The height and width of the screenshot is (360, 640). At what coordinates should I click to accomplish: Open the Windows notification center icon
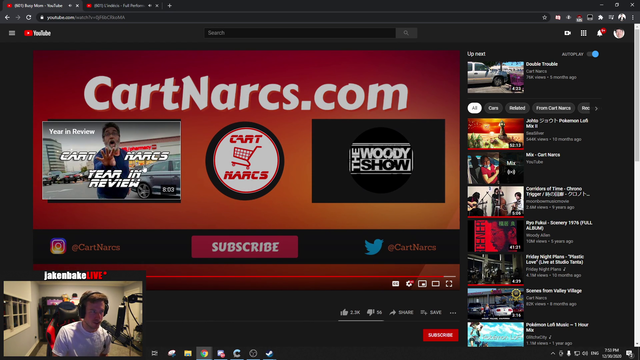click(629, 353)
